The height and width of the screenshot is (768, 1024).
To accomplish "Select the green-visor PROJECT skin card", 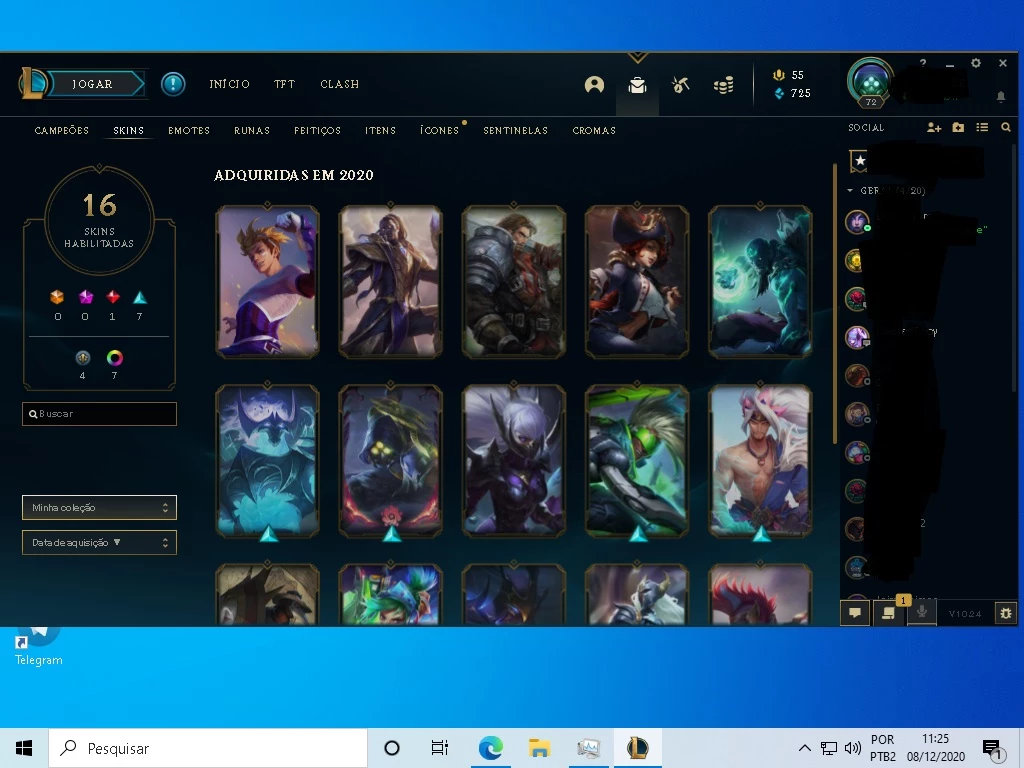I will click(x=637, y=461).
